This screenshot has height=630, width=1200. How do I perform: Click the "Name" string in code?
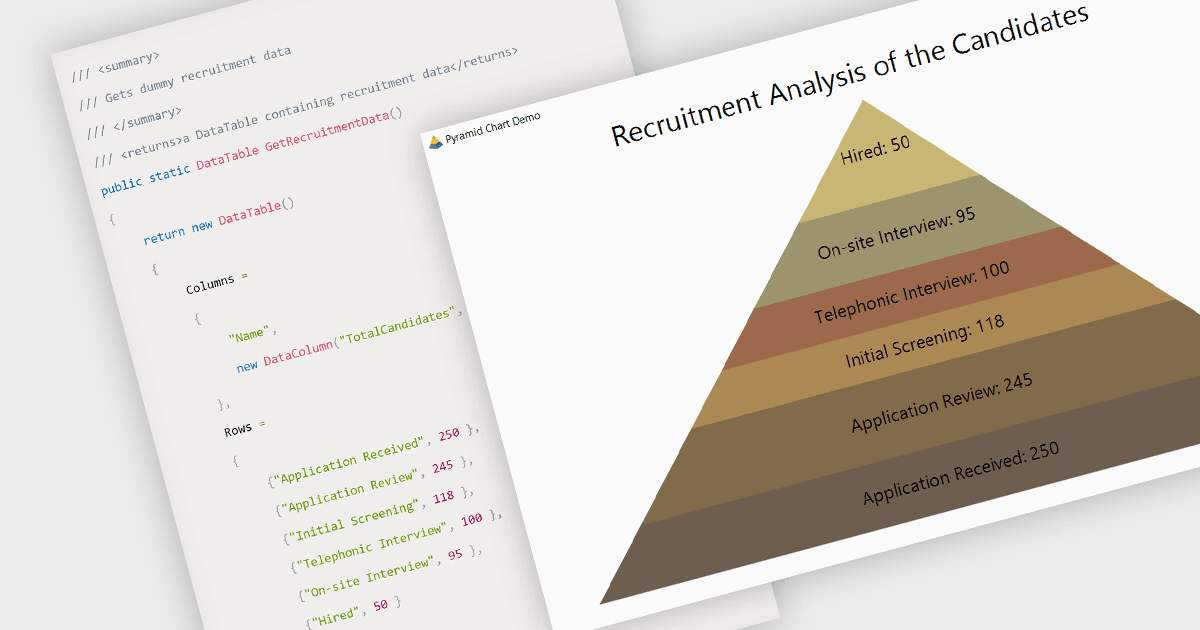(251, 331)
